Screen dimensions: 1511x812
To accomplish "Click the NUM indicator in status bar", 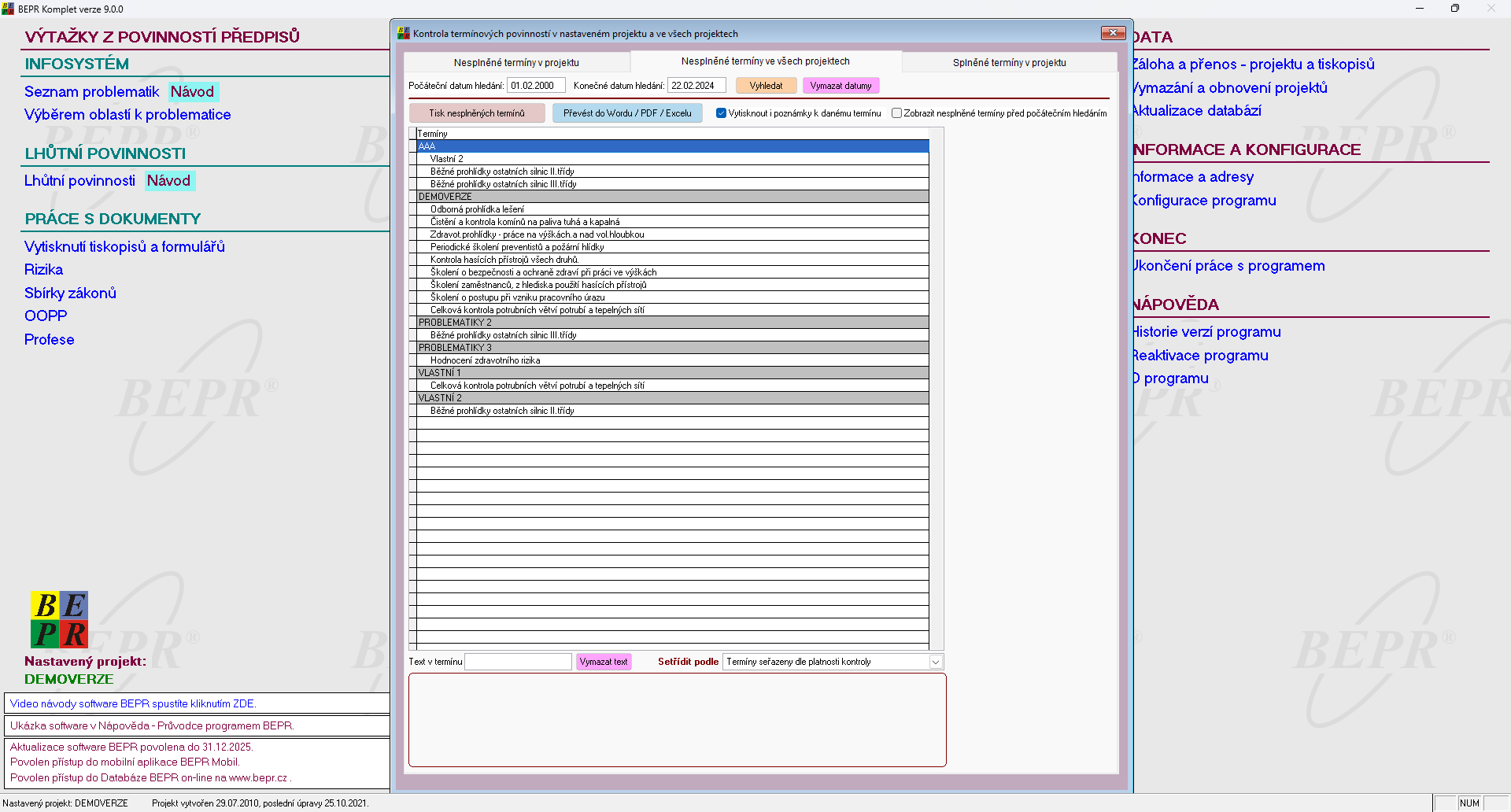I will [x=1469, y=803].
